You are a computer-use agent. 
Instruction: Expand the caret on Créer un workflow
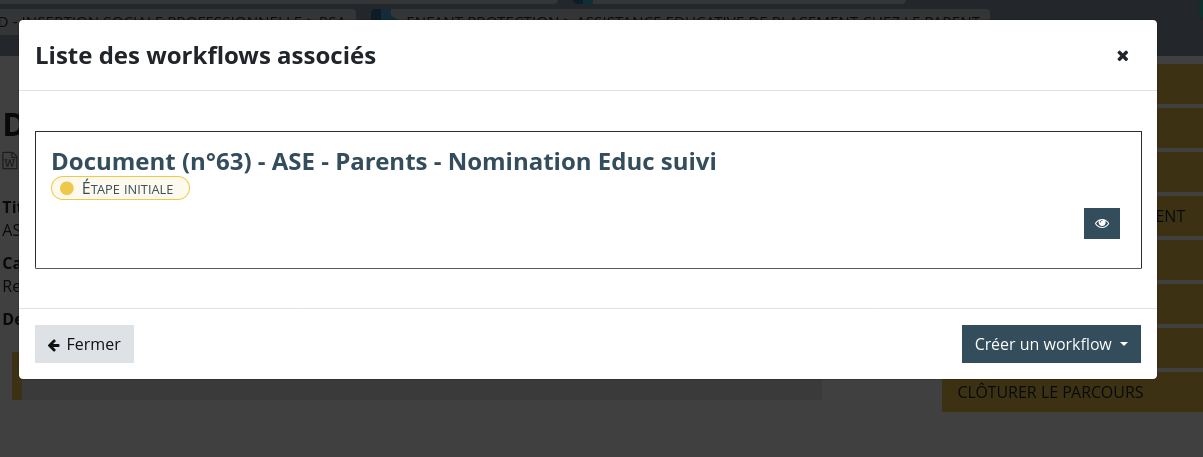(x=1125, y=344)
